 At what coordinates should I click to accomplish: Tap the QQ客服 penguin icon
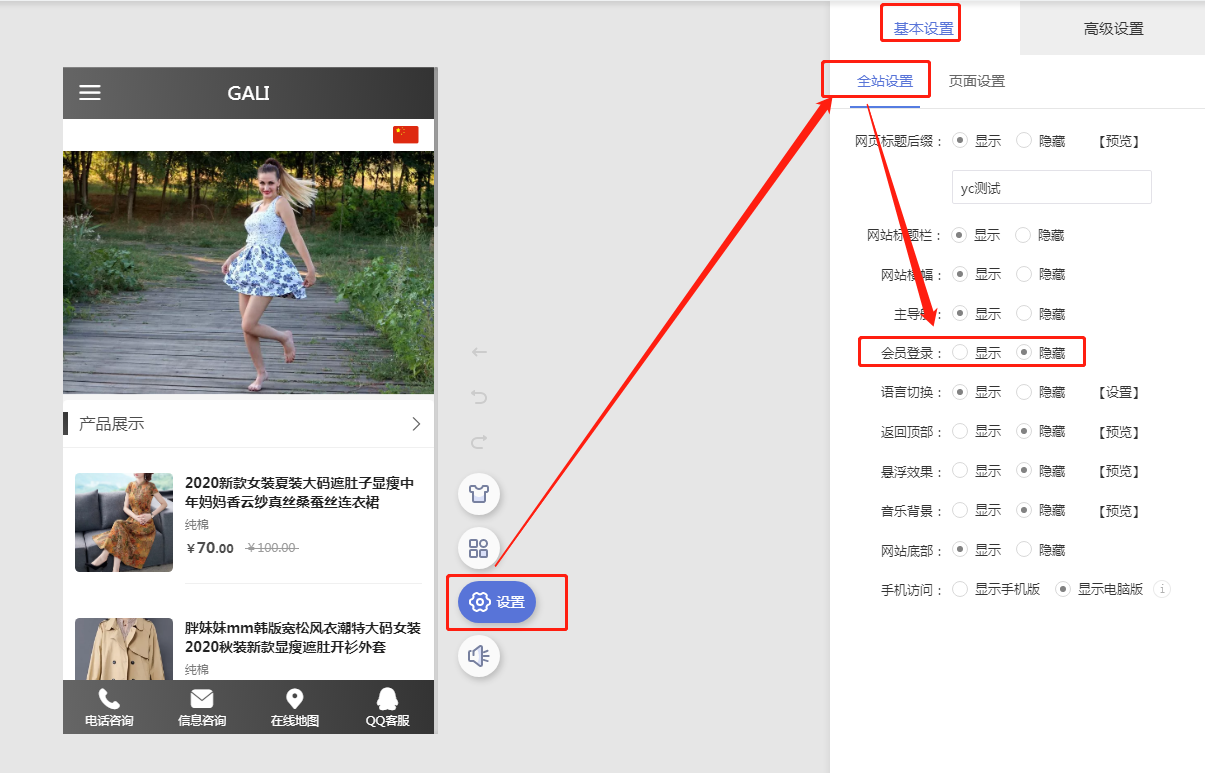pyautogui.click(x=387, y=700)
